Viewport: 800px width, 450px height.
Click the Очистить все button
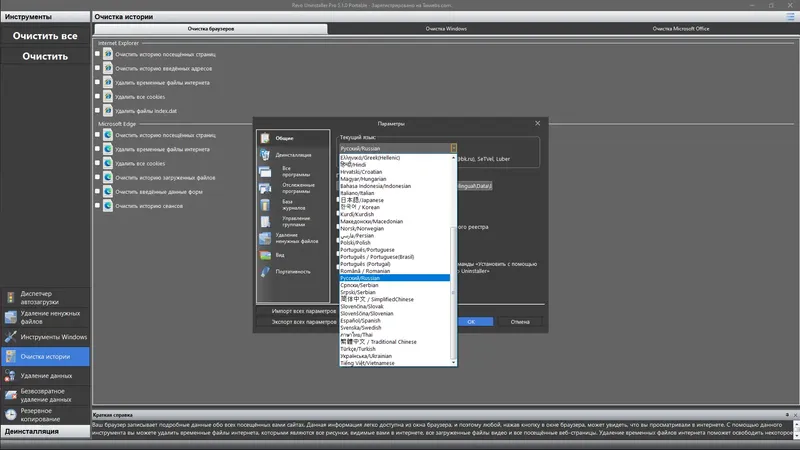45,36
